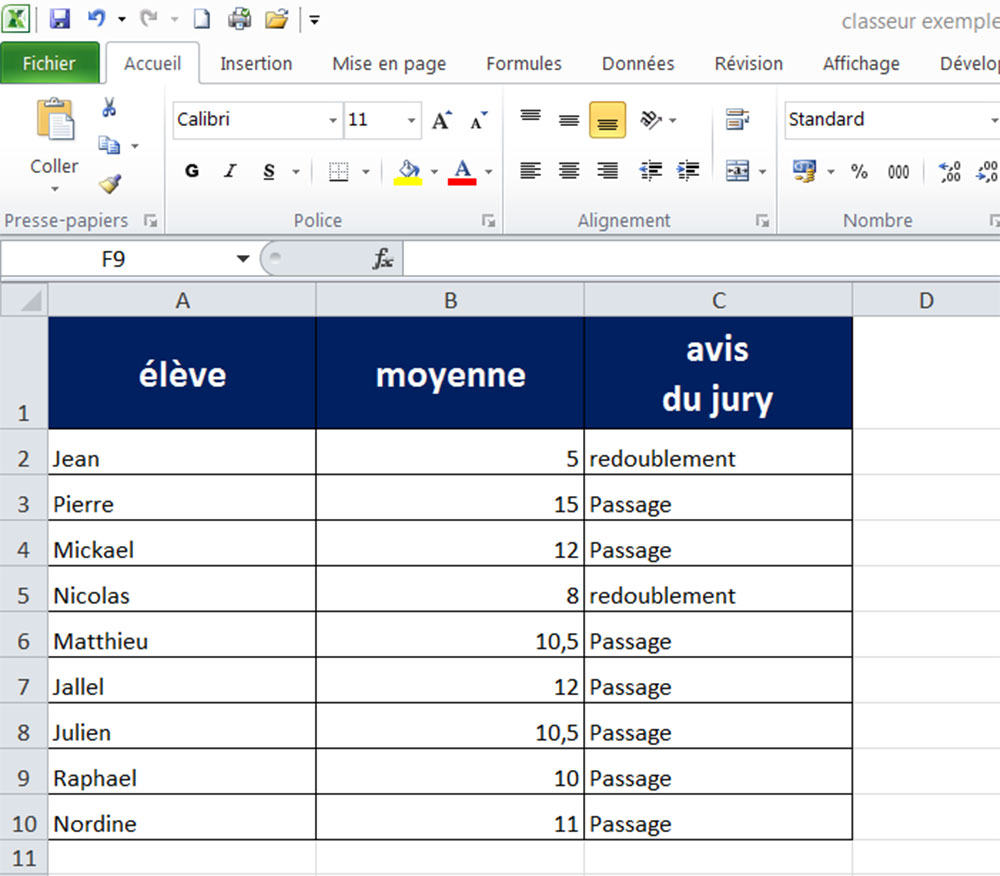Toggle middle vertical alignment
This screenshot has width=1000, height=876.
click(569, 119)
